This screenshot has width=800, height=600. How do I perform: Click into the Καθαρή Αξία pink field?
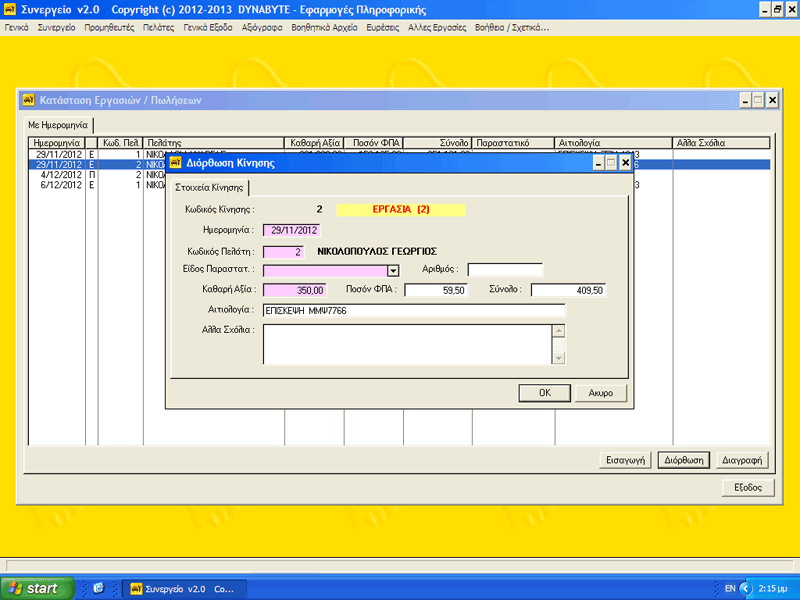[294, 290]
